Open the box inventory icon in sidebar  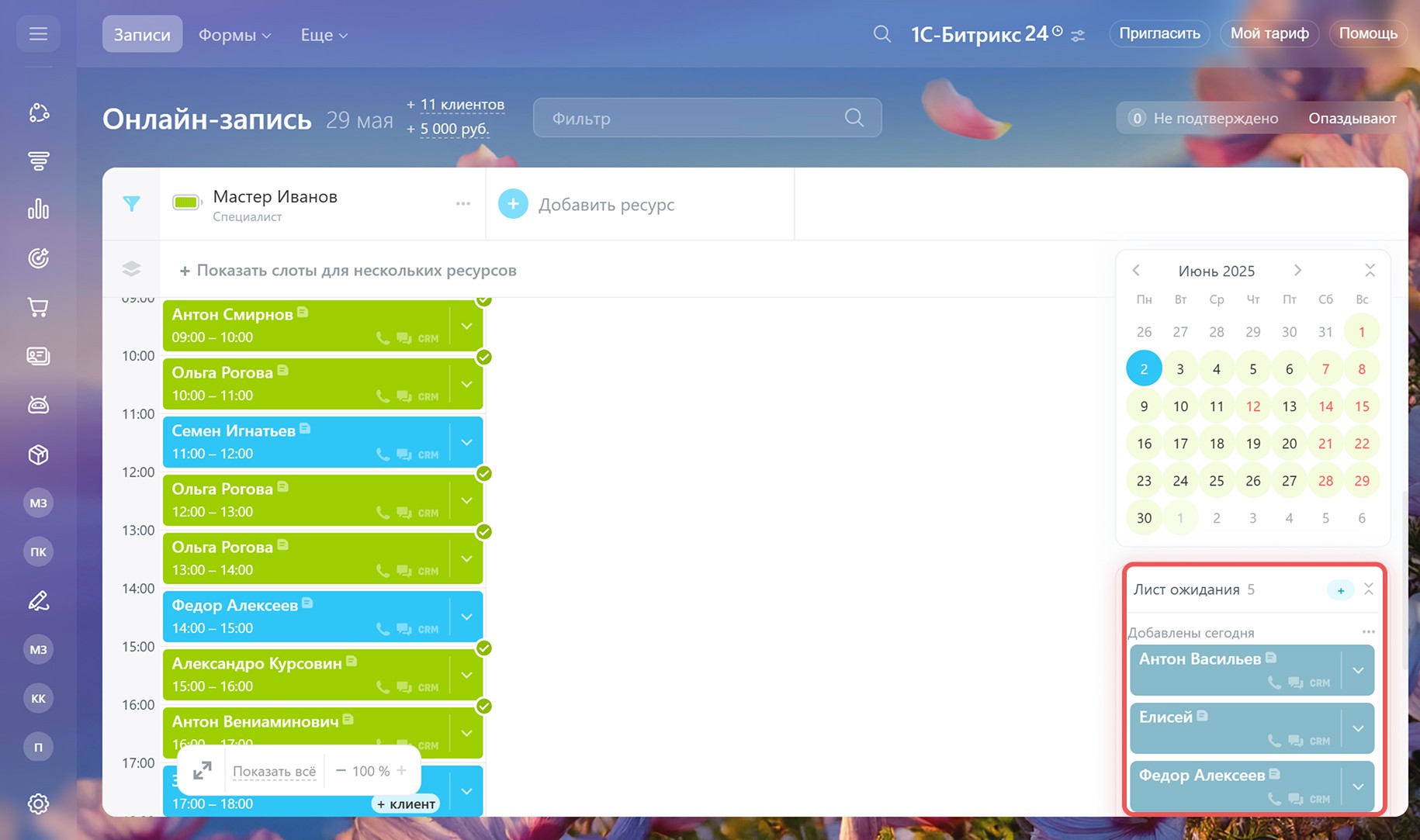tap(39, 455)
